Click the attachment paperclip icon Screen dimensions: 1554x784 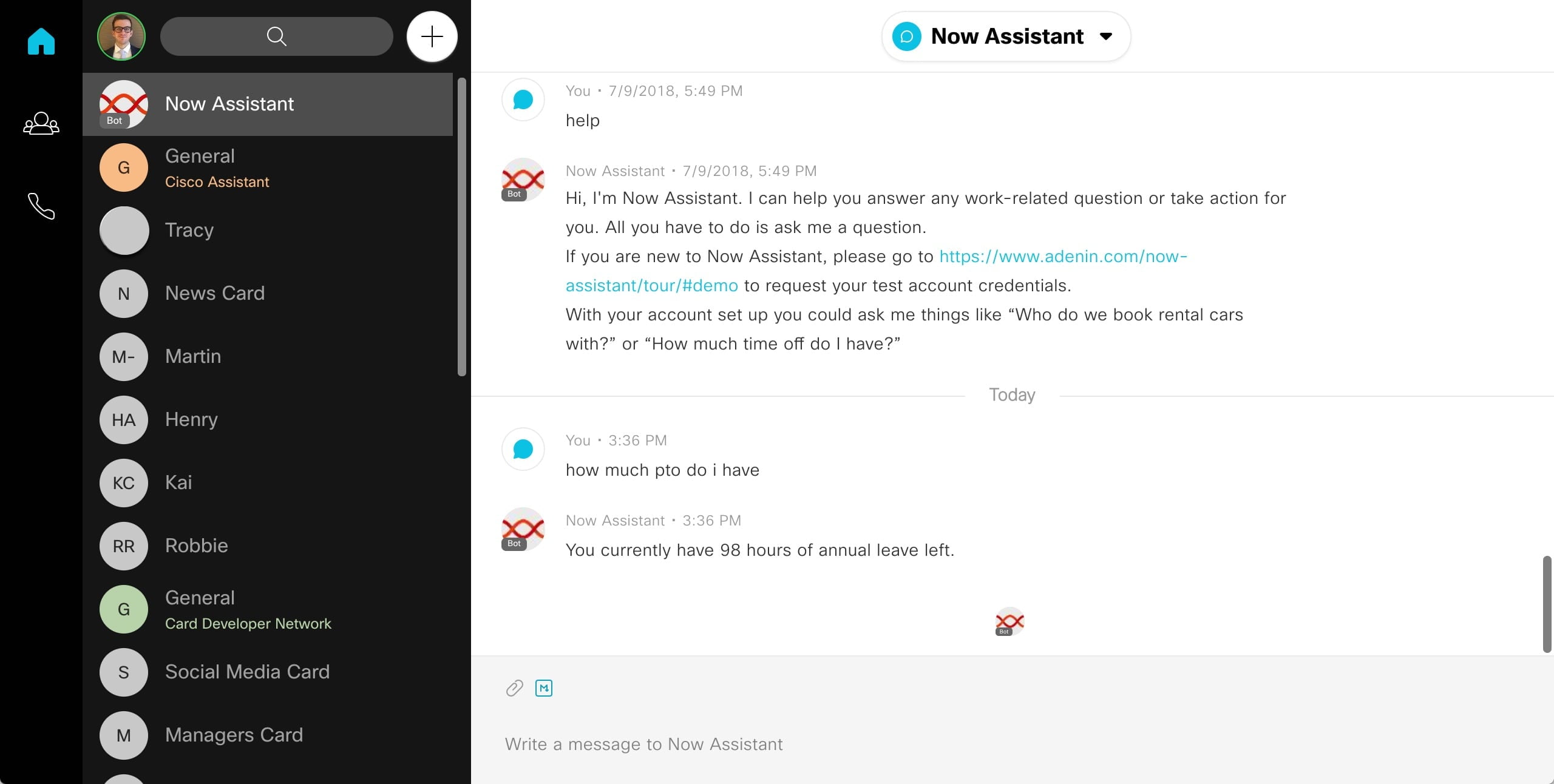point(514,688)
